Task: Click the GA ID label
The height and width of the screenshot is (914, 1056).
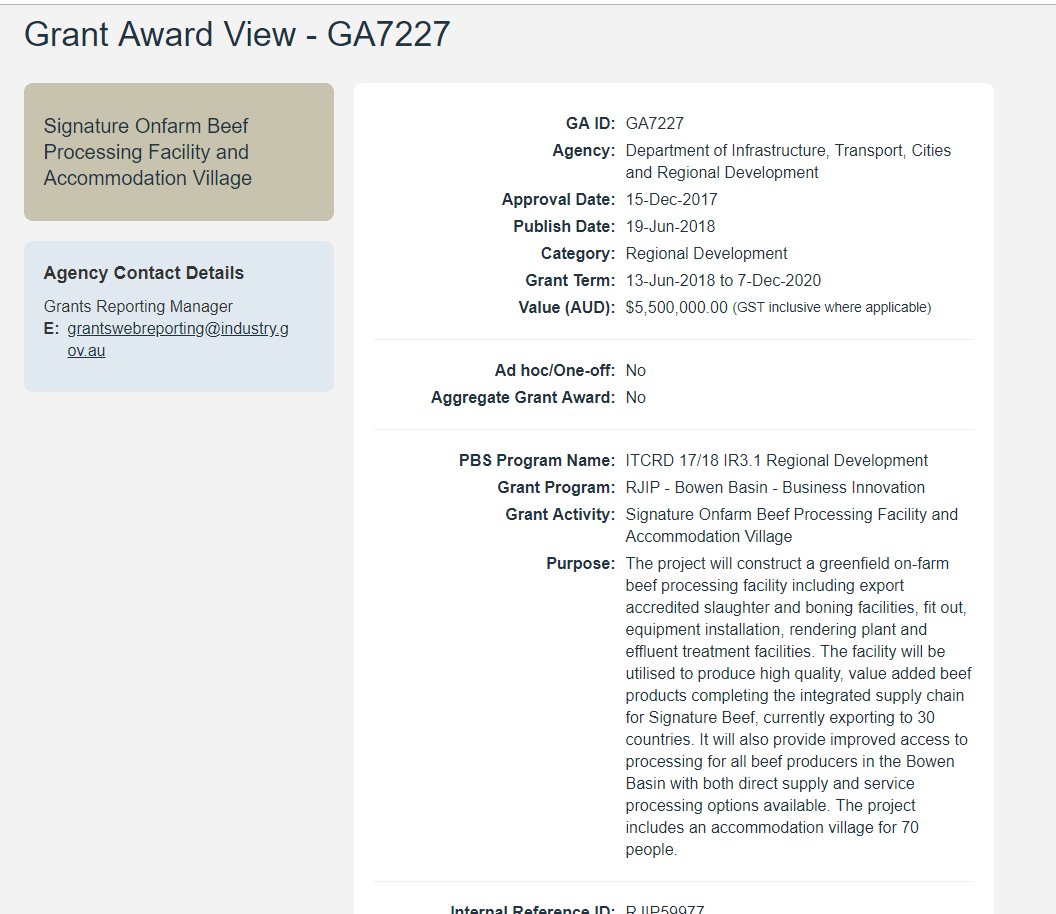Action: coord(590,123)
